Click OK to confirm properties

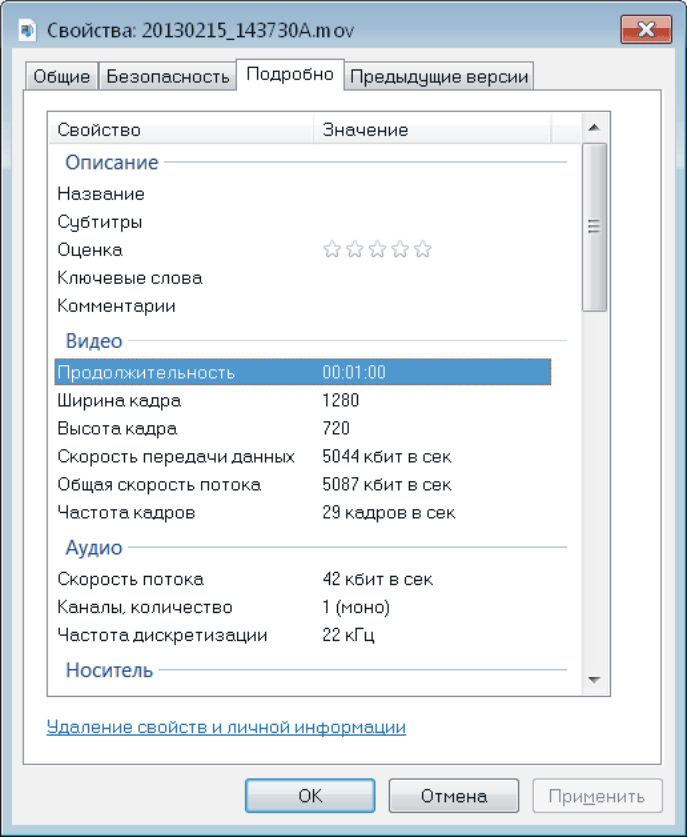click(x=310, y=796)
